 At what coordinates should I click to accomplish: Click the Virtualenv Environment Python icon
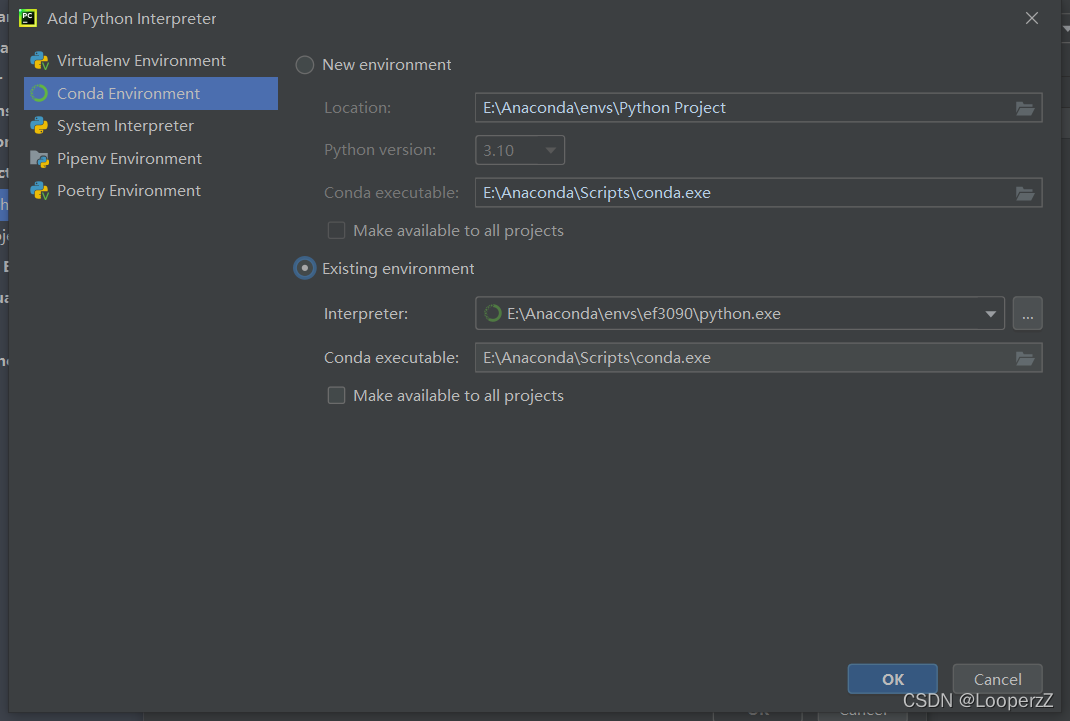40,61
